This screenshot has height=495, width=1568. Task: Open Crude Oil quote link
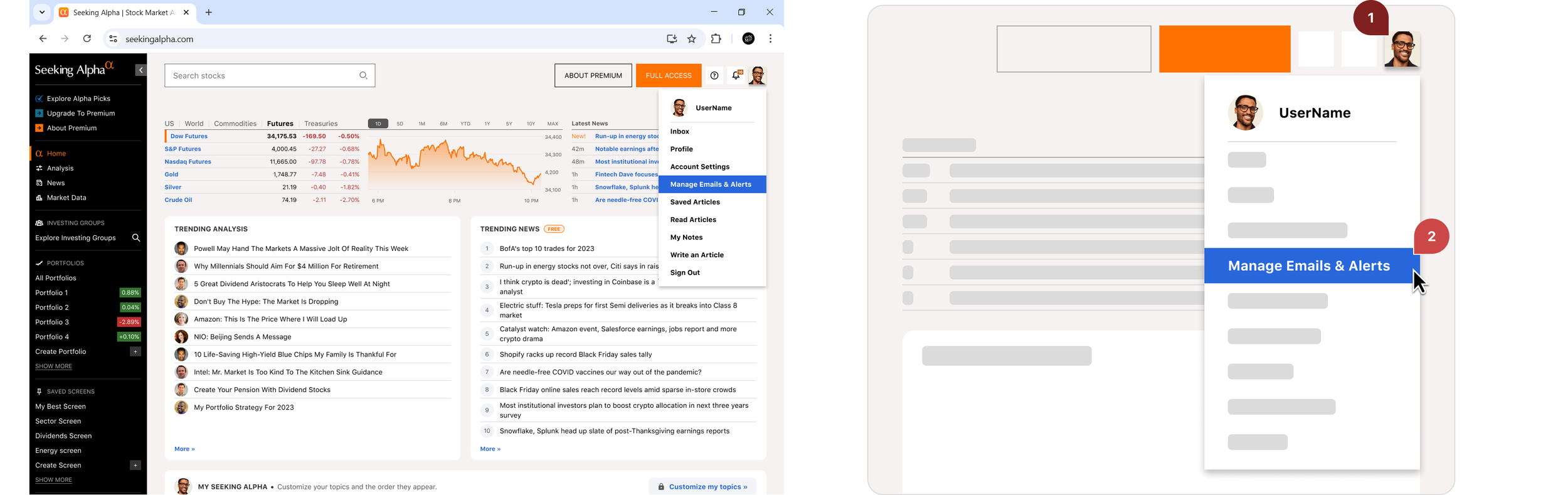[x=178, y=200]
